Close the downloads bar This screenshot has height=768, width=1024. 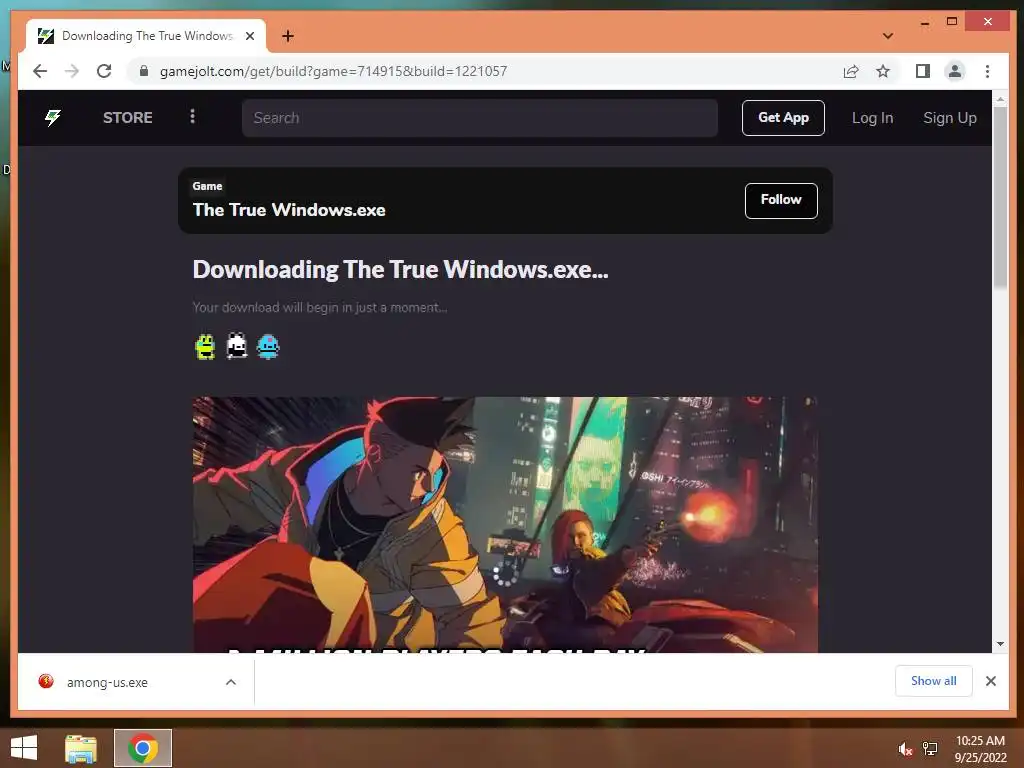[x=991, y=681]
